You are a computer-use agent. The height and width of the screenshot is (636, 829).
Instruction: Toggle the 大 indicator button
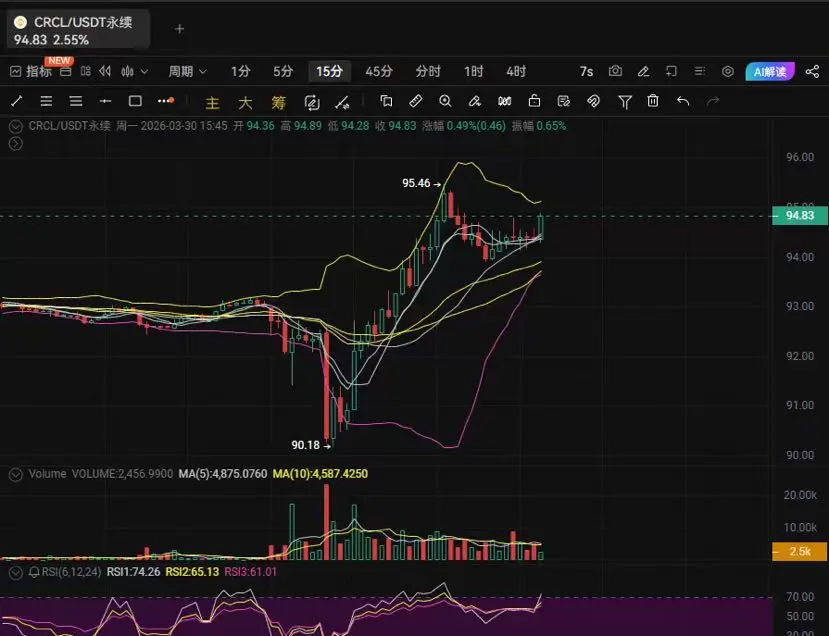point(245,102)
